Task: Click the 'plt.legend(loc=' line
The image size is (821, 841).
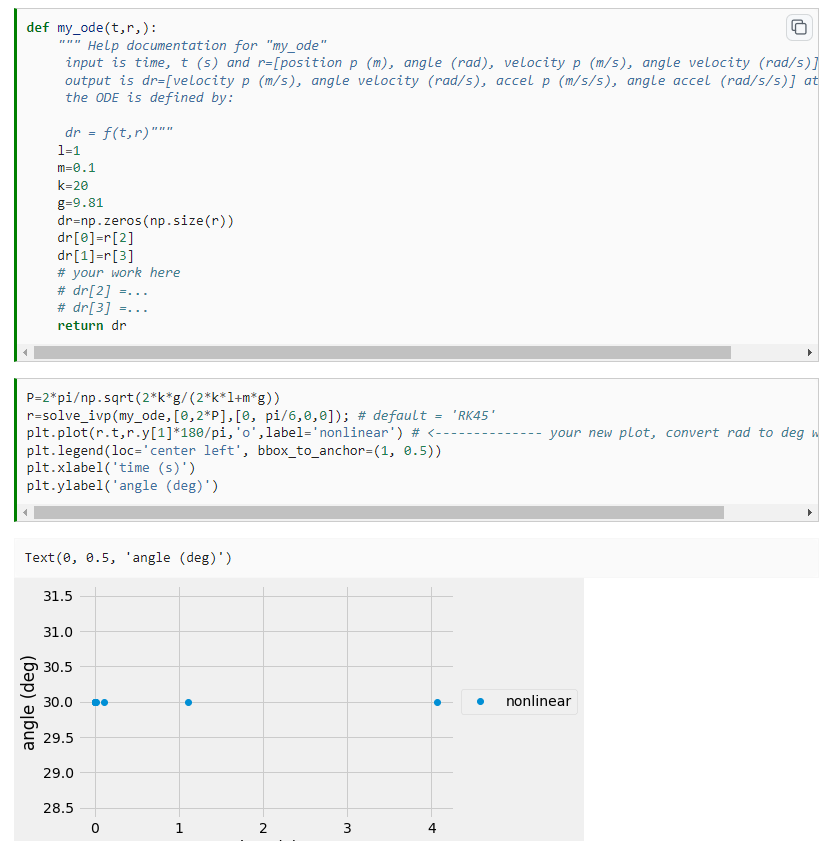Action: 234,451
